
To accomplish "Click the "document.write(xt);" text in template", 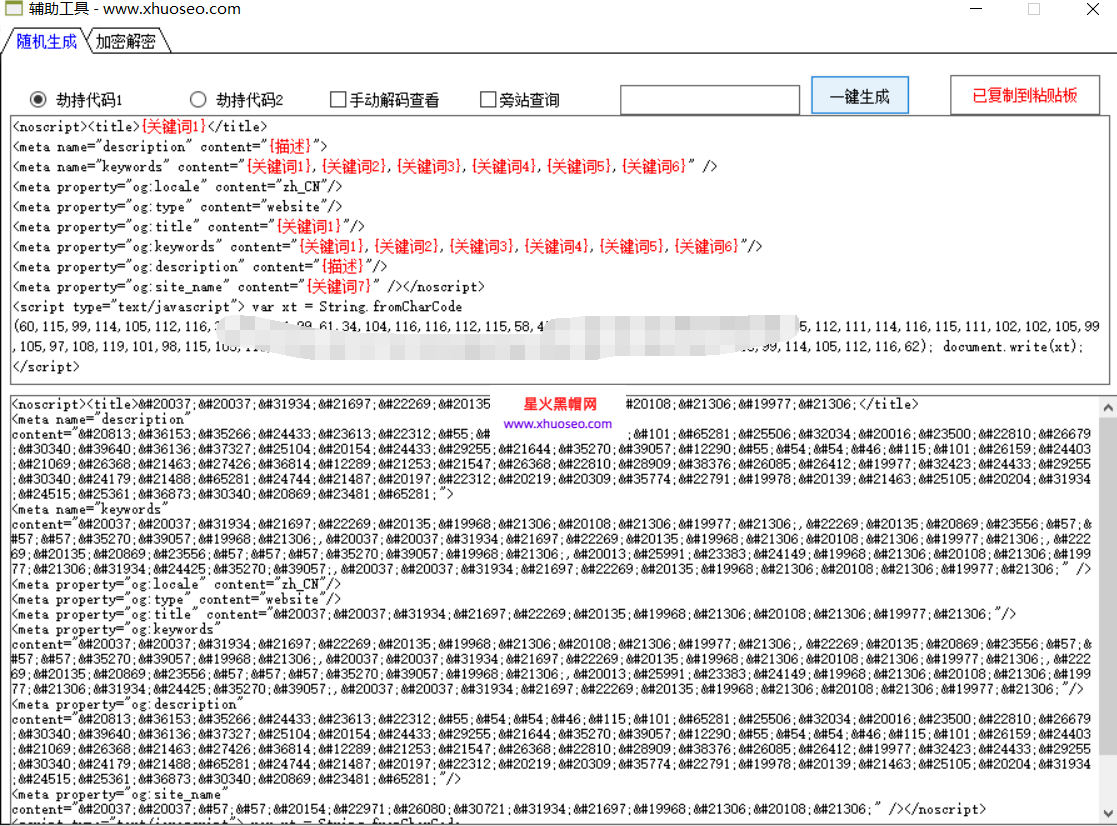I will tap(1013, 347).
